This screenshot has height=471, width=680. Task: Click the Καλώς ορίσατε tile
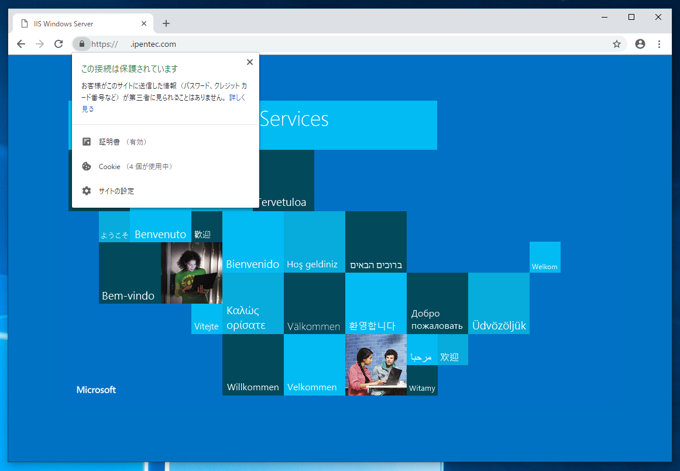point(253,304)
